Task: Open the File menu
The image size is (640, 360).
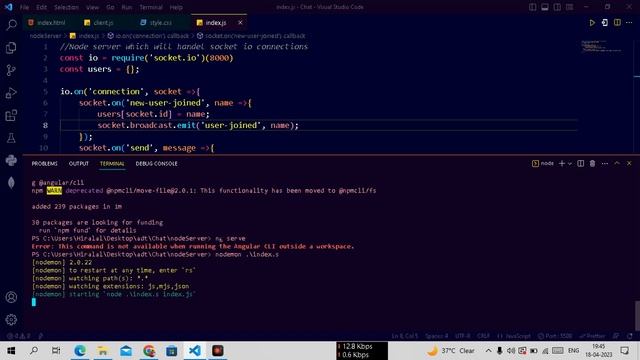Action: click(24, 7)
